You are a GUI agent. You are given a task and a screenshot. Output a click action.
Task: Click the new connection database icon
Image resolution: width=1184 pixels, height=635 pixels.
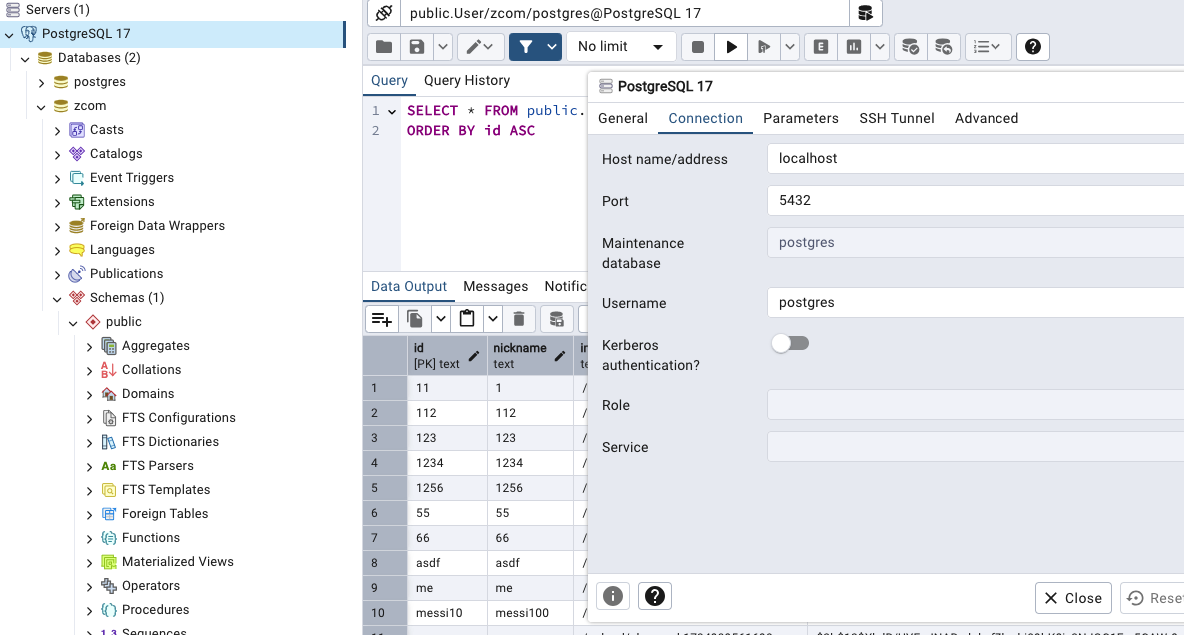[865, 13]
